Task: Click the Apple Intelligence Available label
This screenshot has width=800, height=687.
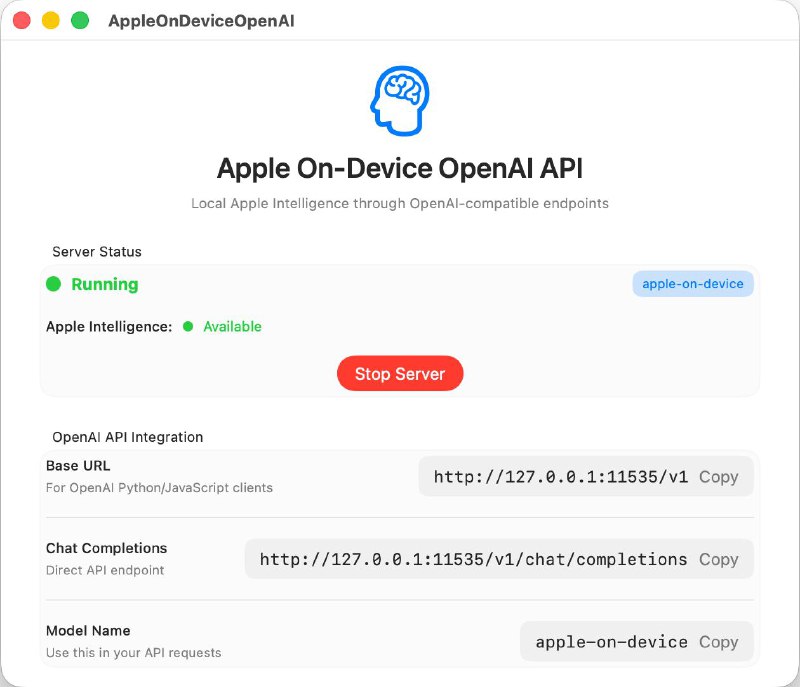Action: pyautogui.click(x=231, y=327)
